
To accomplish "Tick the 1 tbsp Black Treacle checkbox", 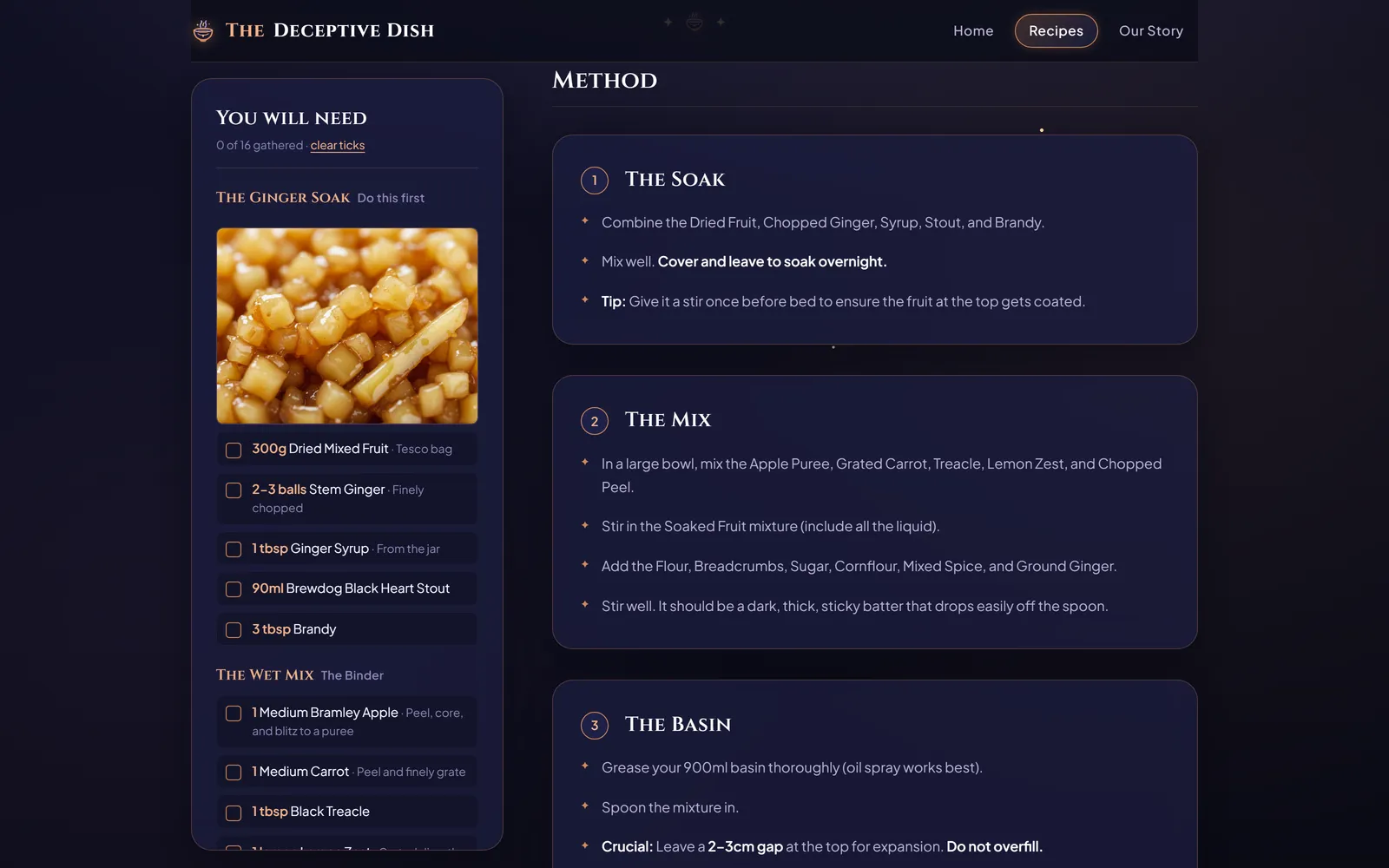I will [234, 813].
